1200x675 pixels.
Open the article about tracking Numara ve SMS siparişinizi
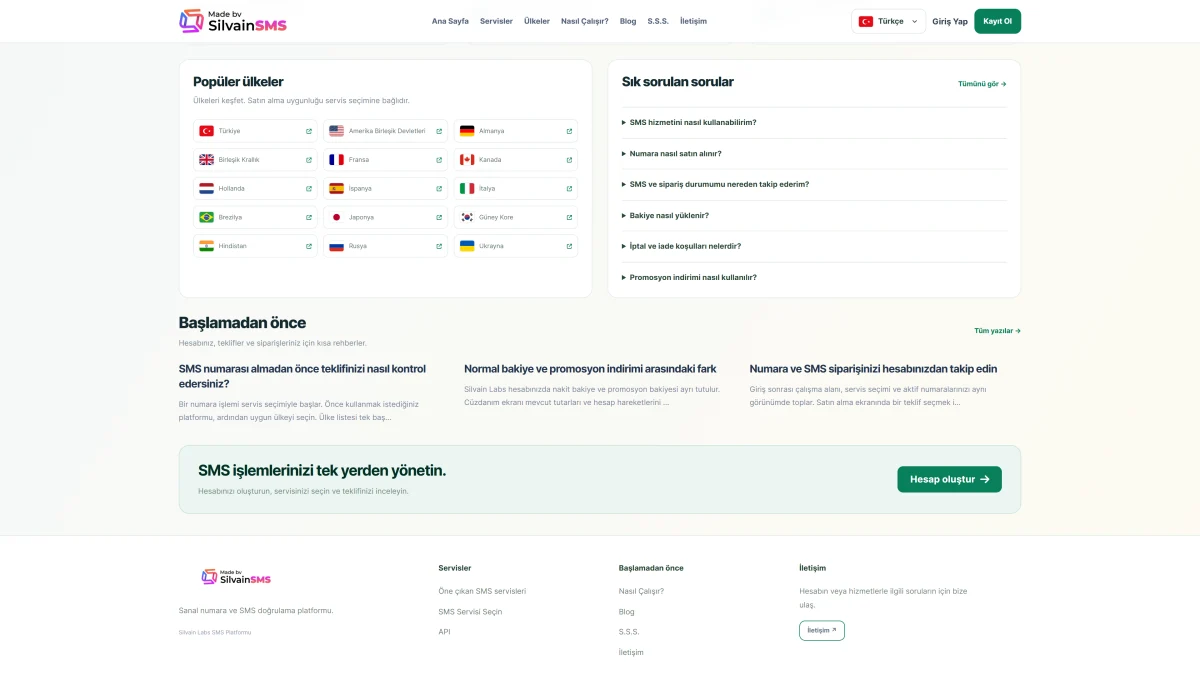point(873,369)
